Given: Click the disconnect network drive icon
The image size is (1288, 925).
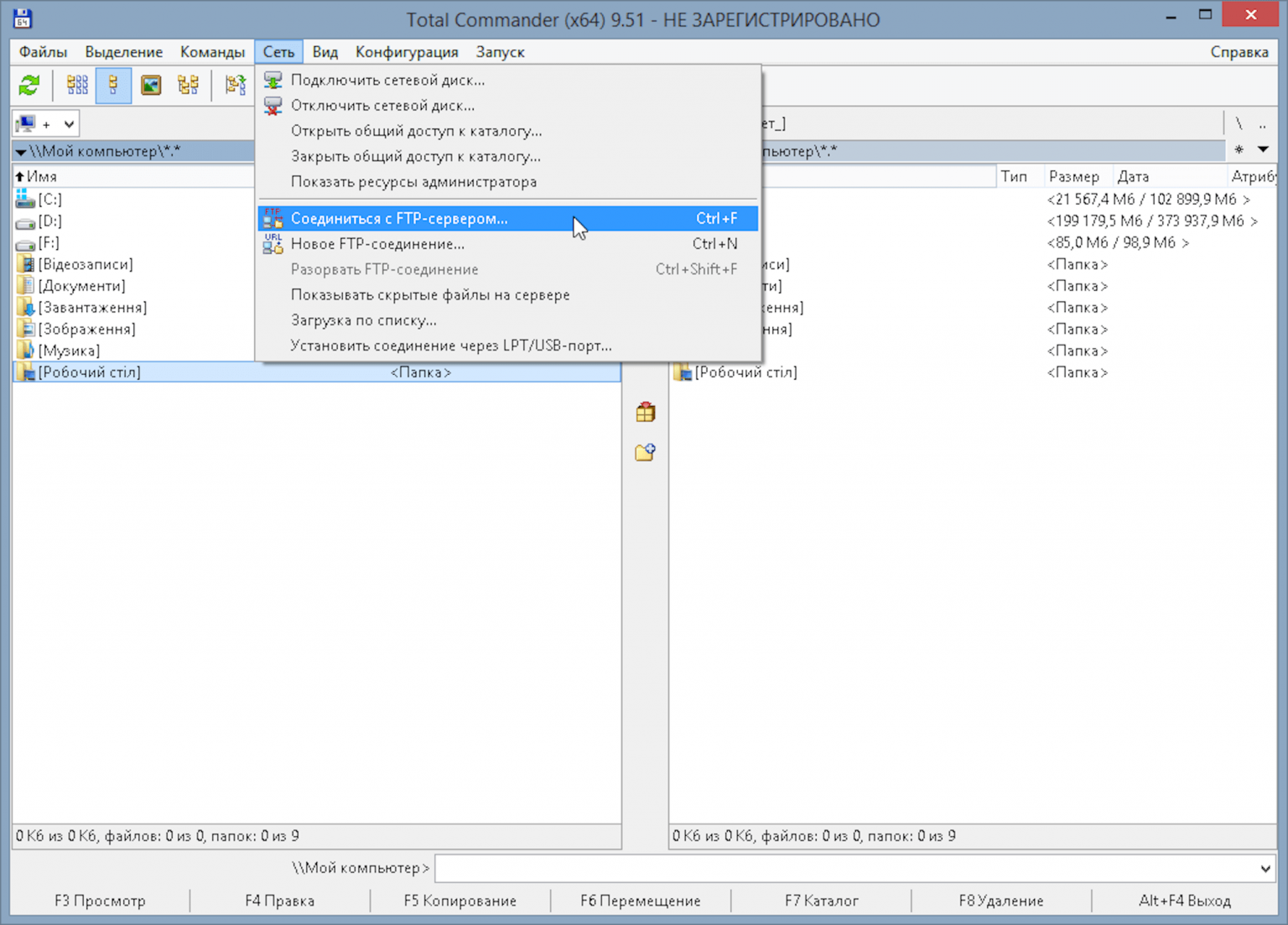Looking at the screenshot, I should pos(273,106).
